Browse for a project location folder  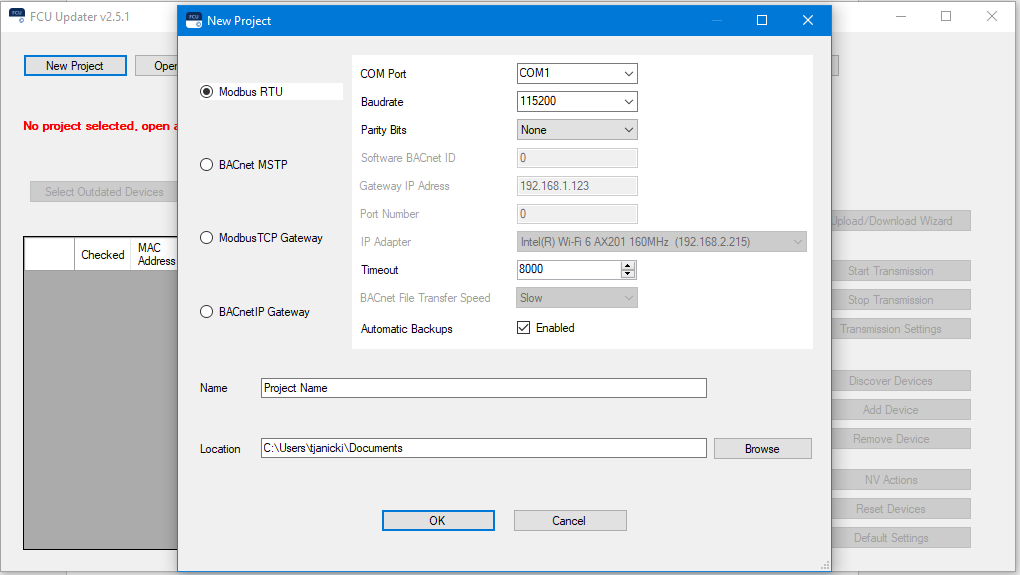(762, 449)
